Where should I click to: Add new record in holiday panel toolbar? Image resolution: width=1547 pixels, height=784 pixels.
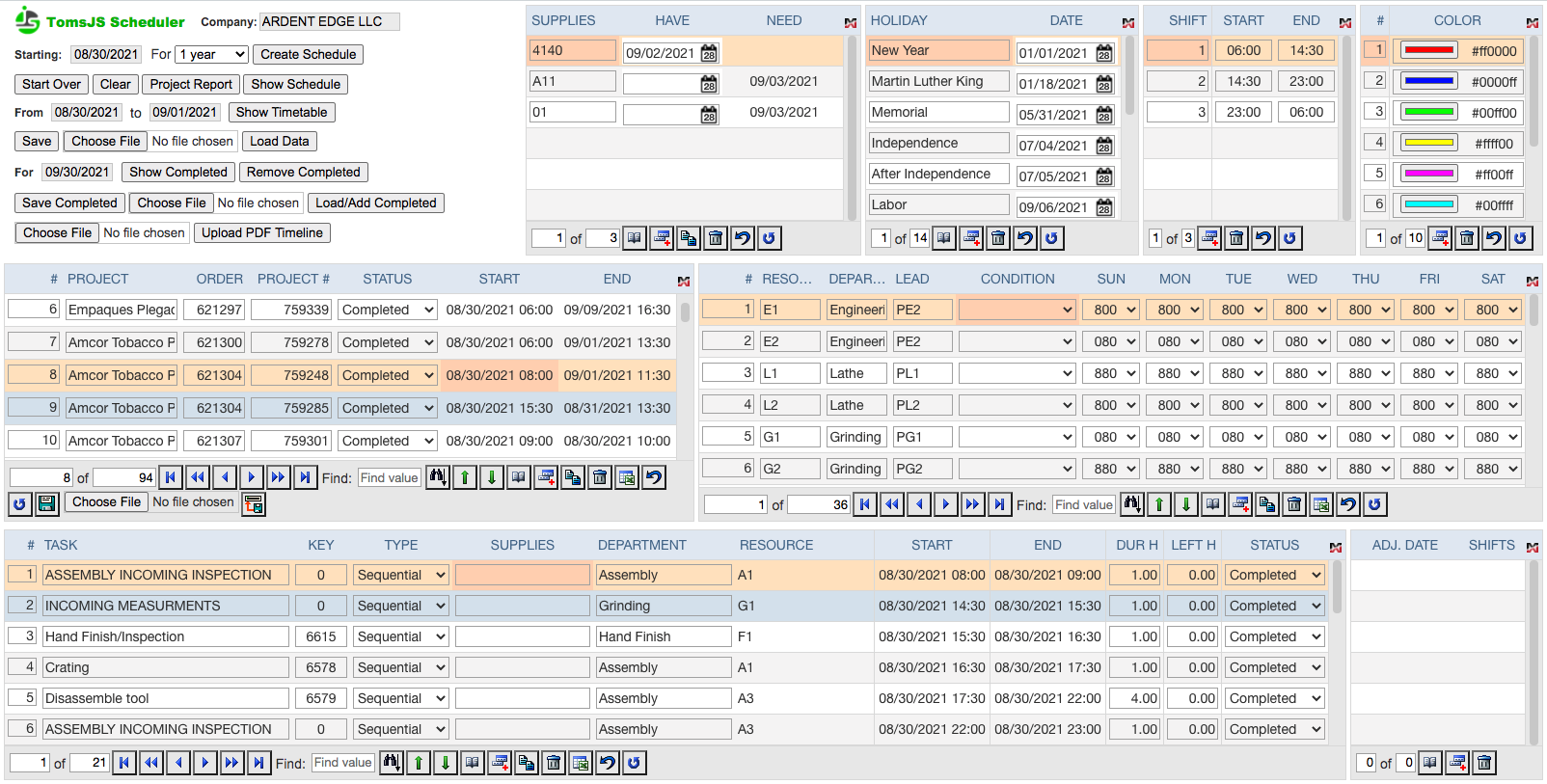(x=971, y=238)
